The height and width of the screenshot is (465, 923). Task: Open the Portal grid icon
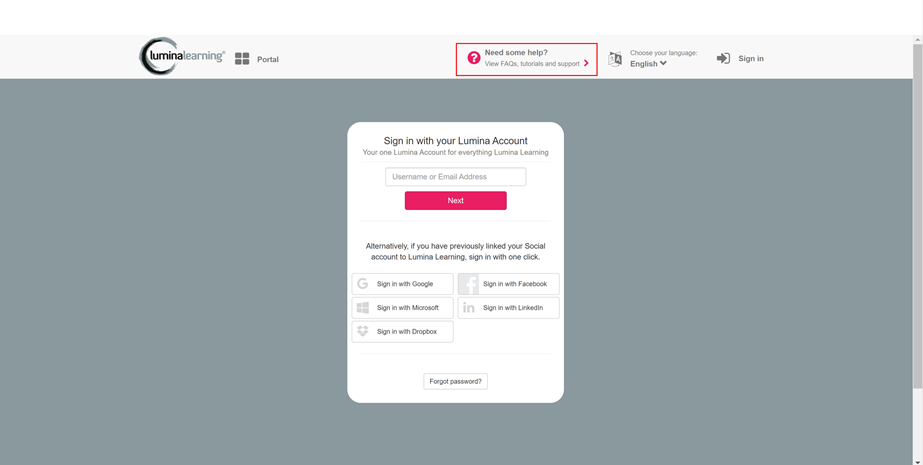click(x=242, y=59)
